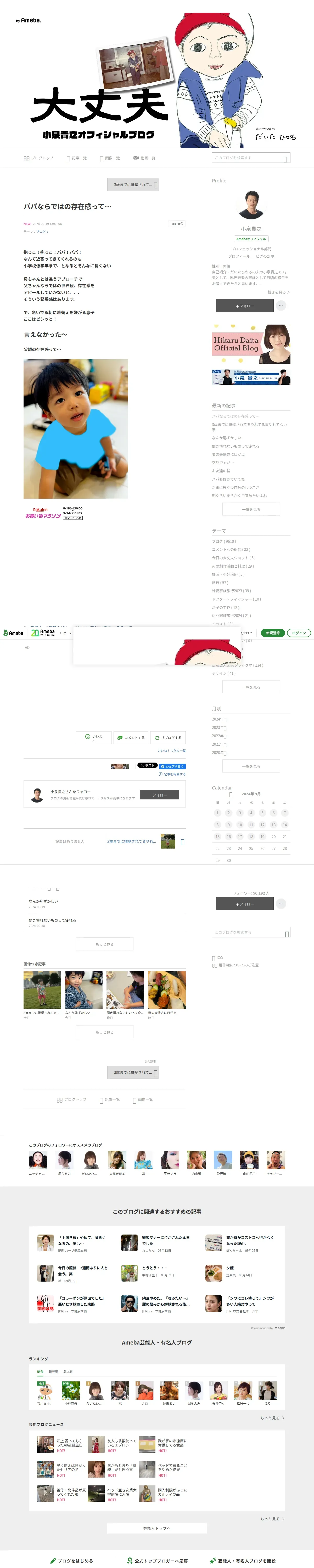Click the Amebaオフィシャル badge
Screen dimensions: 314x1568
click(x=251, y=239)
